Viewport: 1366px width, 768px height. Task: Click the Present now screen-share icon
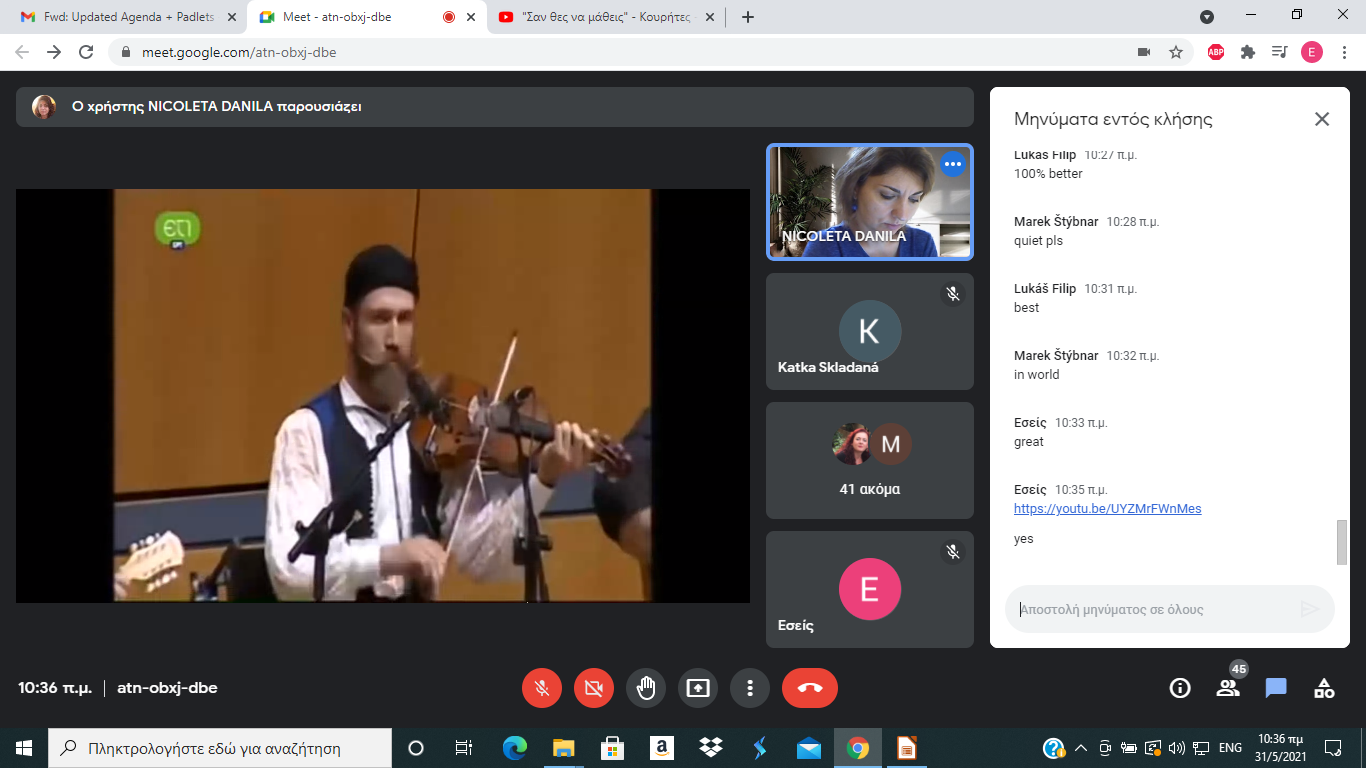click(x=698, y=688)
